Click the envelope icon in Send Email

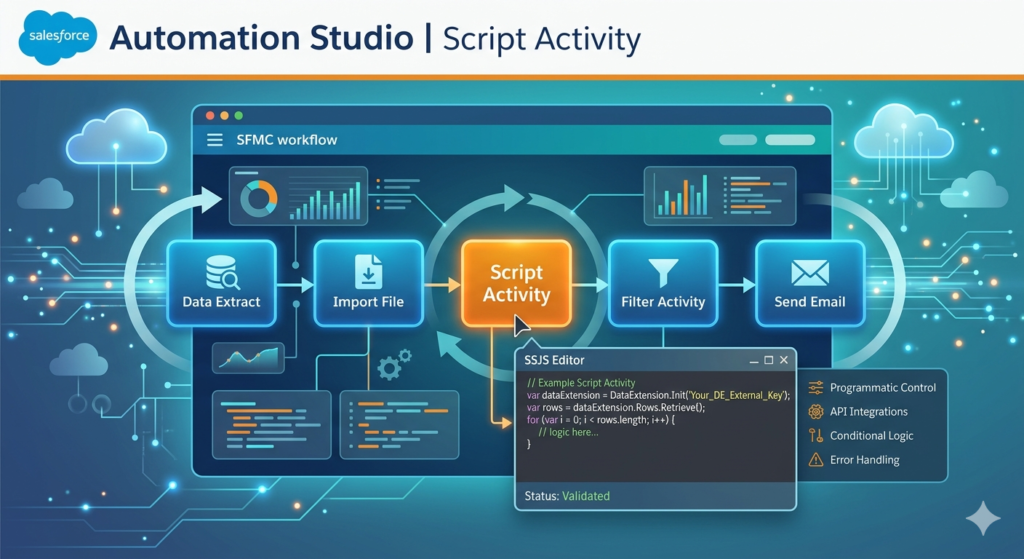[x=810, y=273]
